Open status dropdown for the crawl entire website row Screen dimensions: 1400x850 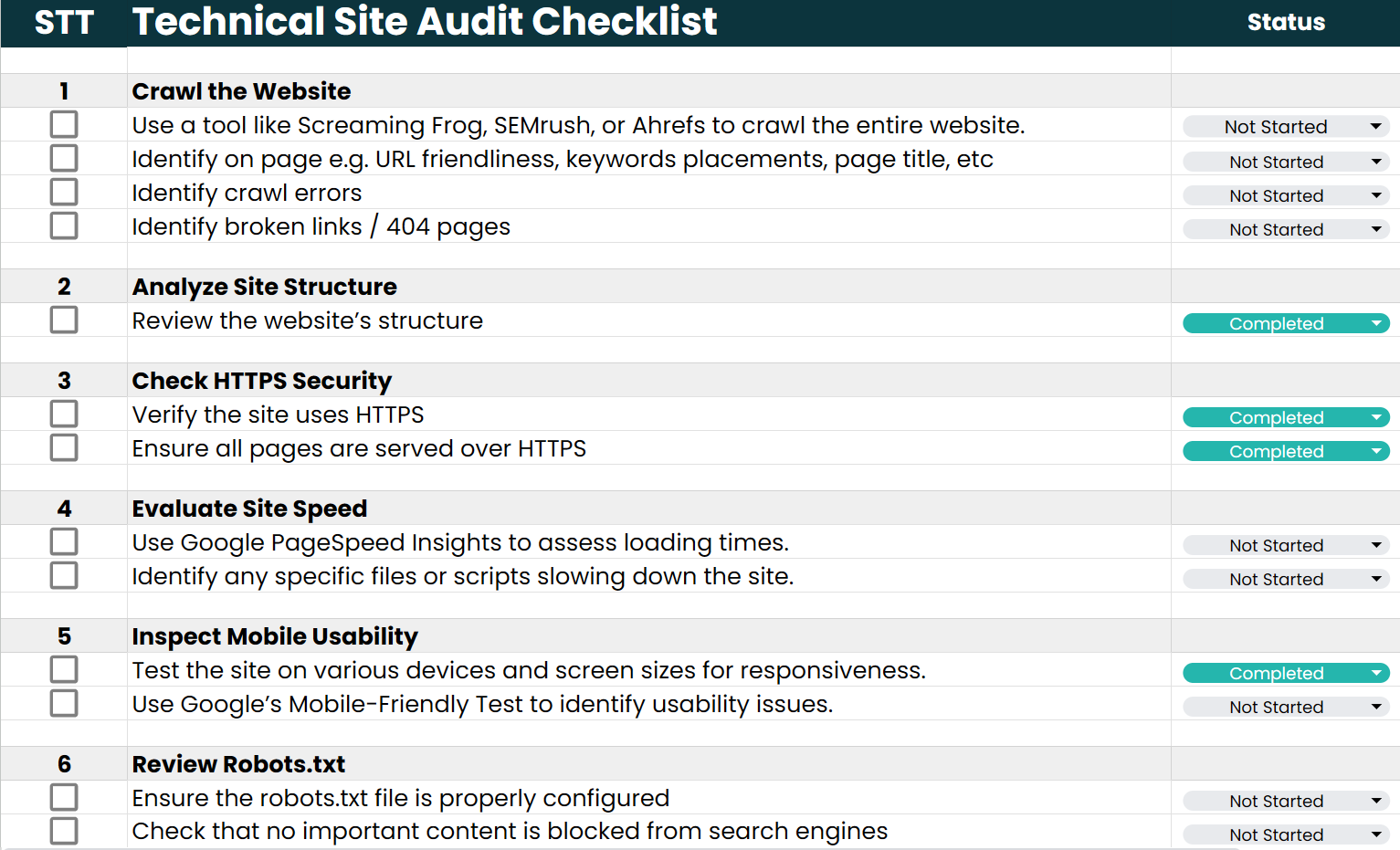1375,127
